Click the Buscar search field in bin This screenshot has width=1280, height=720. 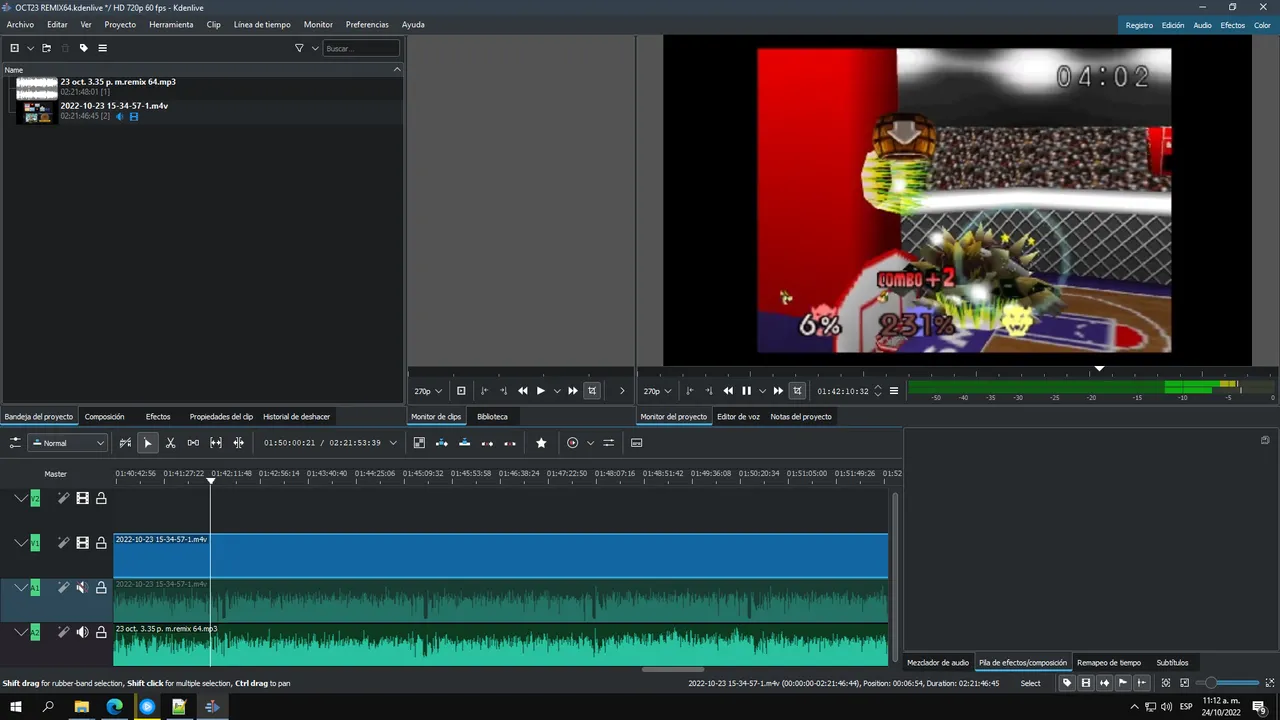point(361,48)
